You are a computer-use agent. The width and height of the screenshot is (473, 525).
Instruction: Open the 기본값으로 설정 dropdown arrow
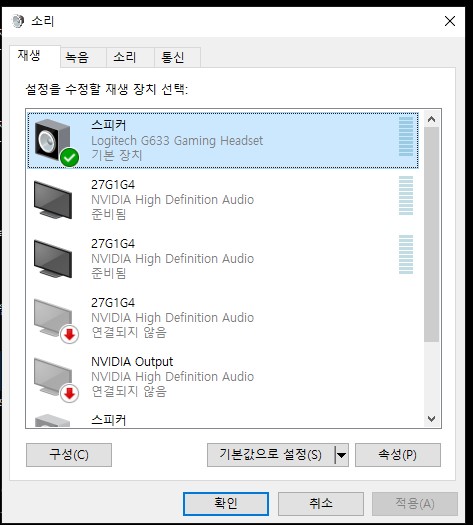click(x=341, y=455)
